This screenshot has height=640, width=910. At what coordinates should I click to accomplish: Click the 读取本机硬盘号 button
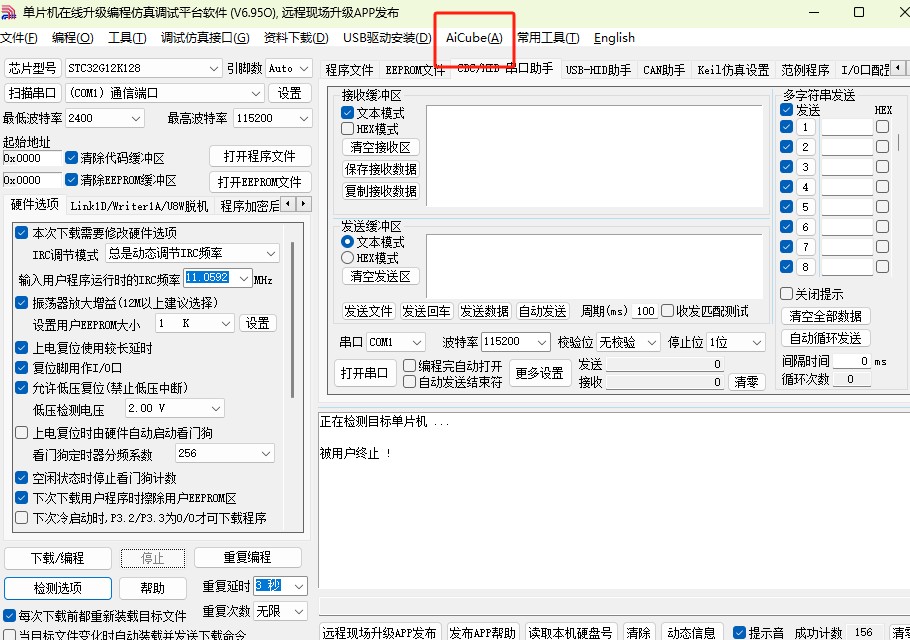click(x=570, y=632)
